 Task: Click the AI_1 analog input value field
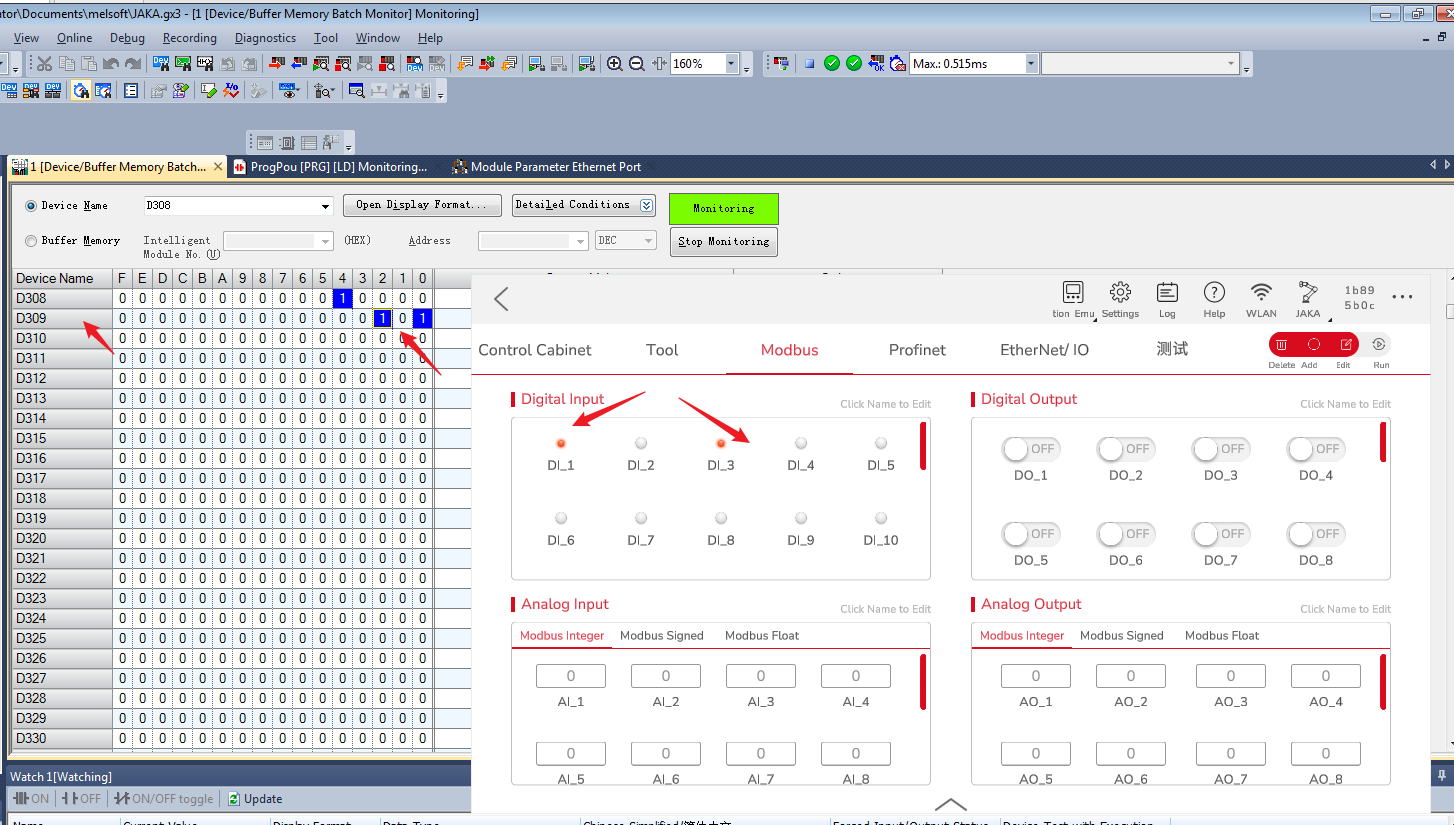pyautogui.click(x=570, y=676)
